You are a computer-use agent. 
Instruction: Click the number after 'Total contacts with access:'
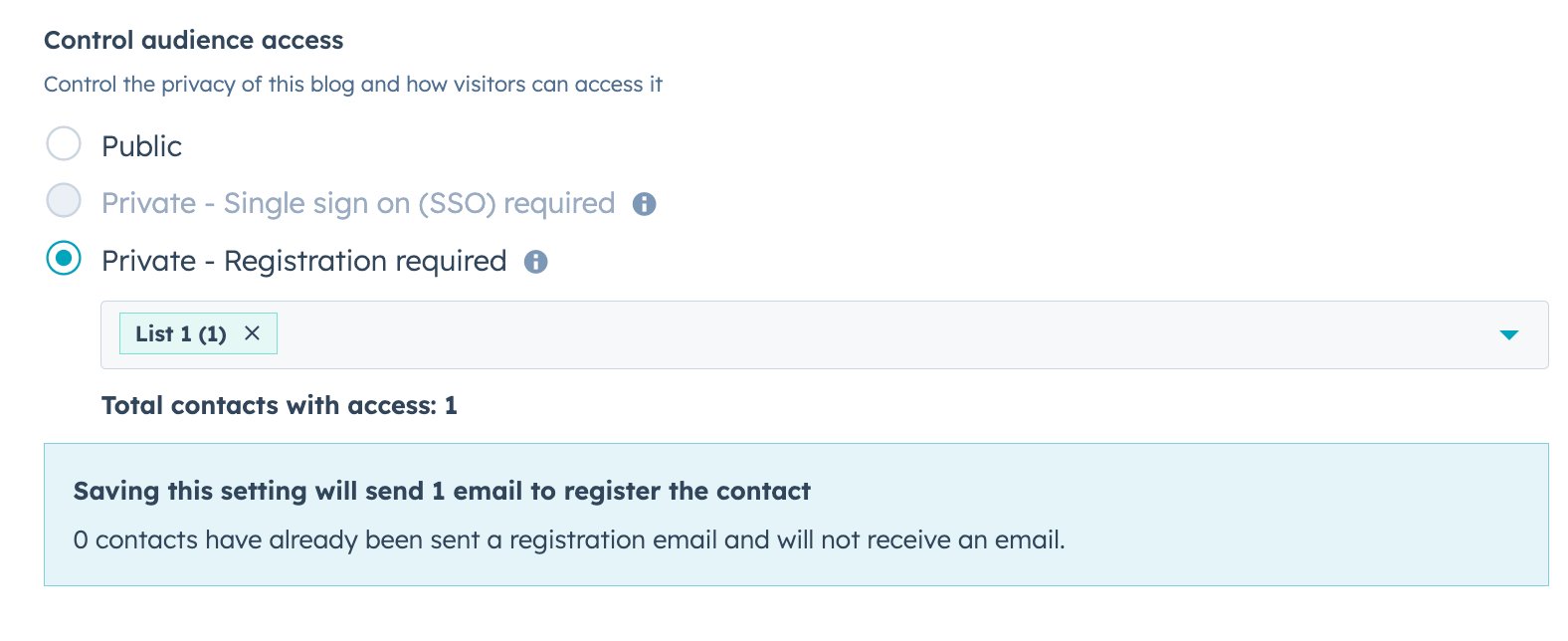coord(451,406)
